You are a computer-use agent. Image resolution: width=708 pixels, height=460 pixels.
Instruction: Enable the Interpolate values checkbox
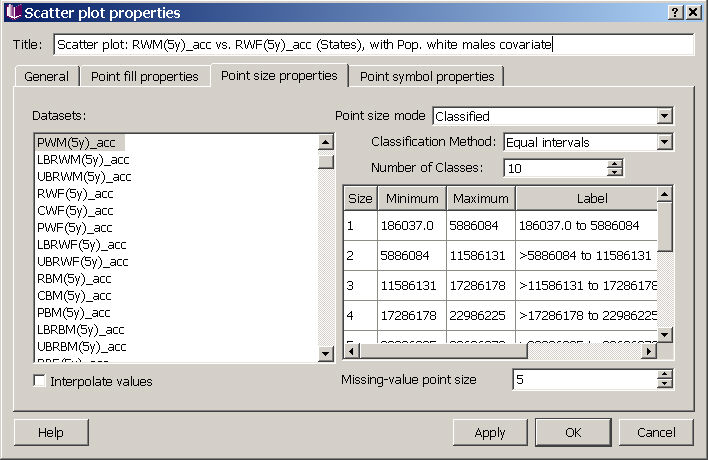click(x=40, y=381)
